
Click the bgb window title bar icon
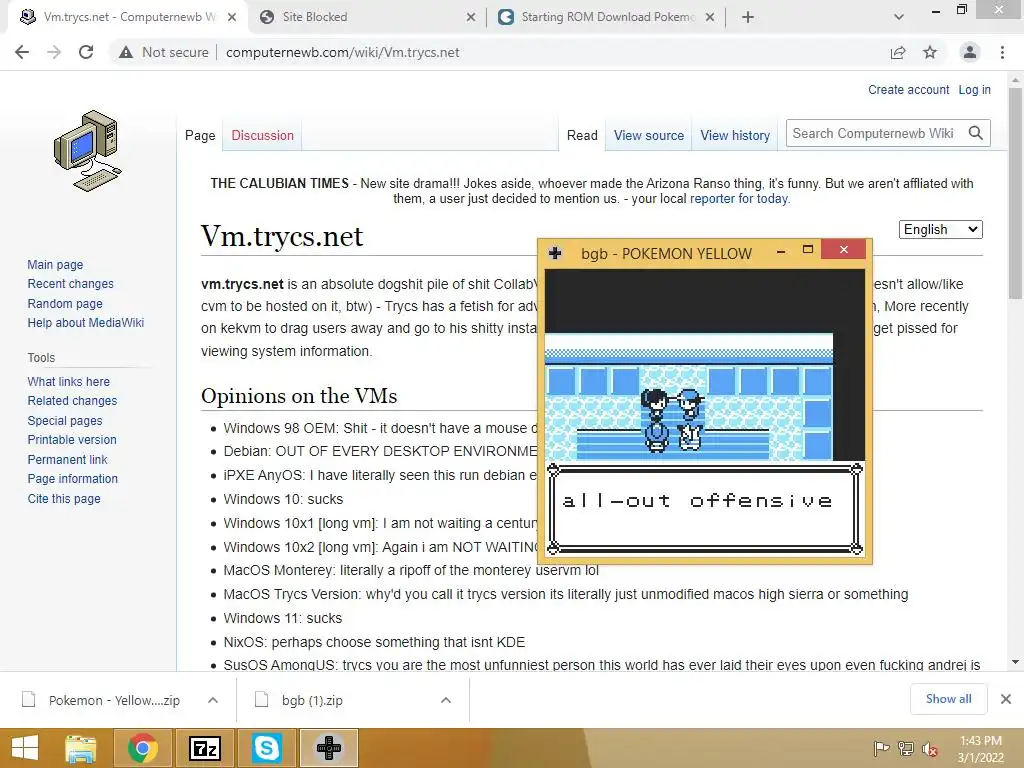click(555, 253)
